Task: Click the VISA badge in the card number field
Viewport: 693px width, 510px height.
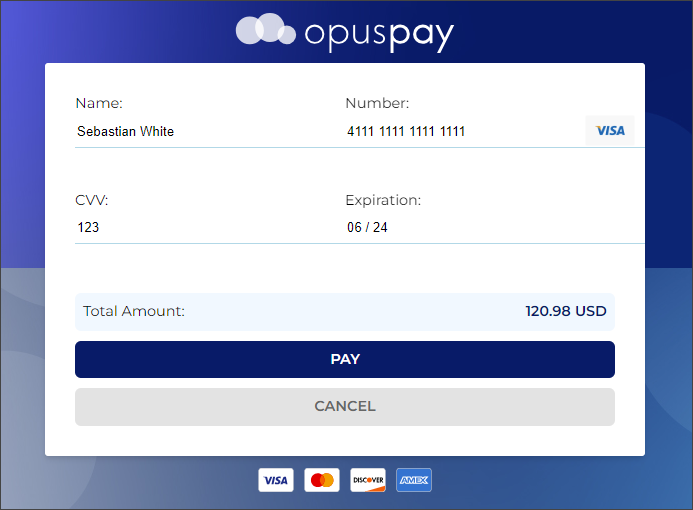Action: click(610, 130)
